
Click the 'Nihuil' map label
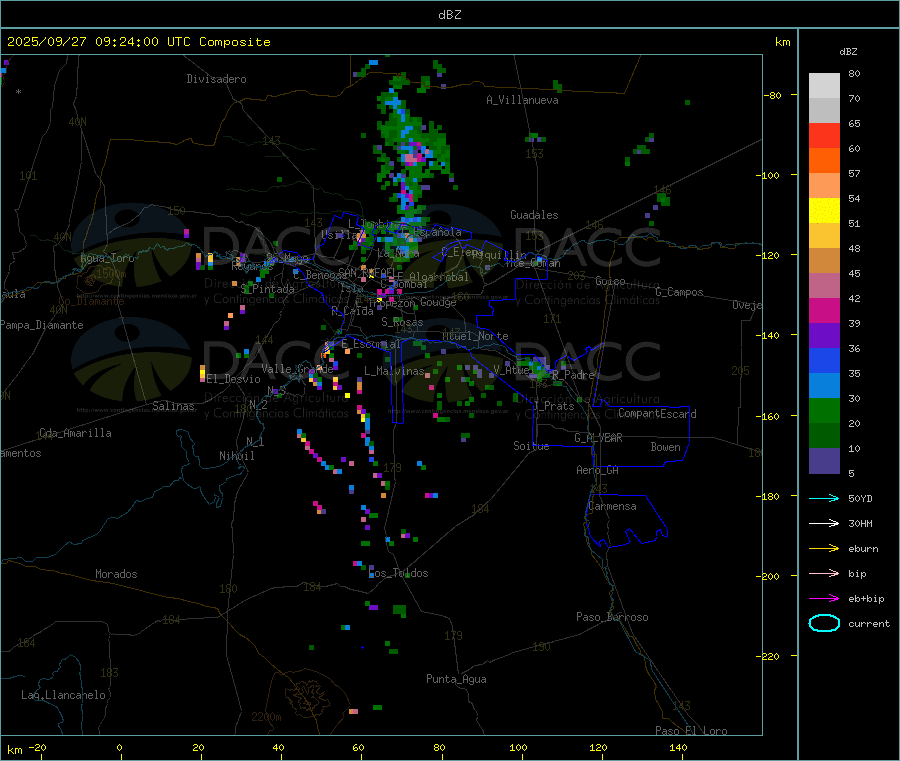click(x=236, y=456)
